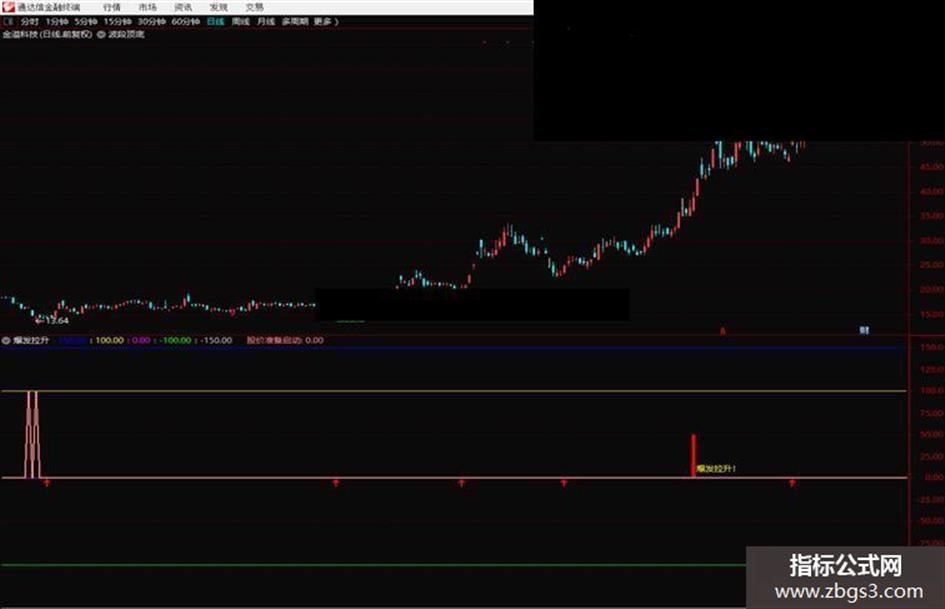The width and height of the screenshot is (945, 609).
Task: Click the yellow 爆发拉升! signal label
Action: click(x=717, y=469)
